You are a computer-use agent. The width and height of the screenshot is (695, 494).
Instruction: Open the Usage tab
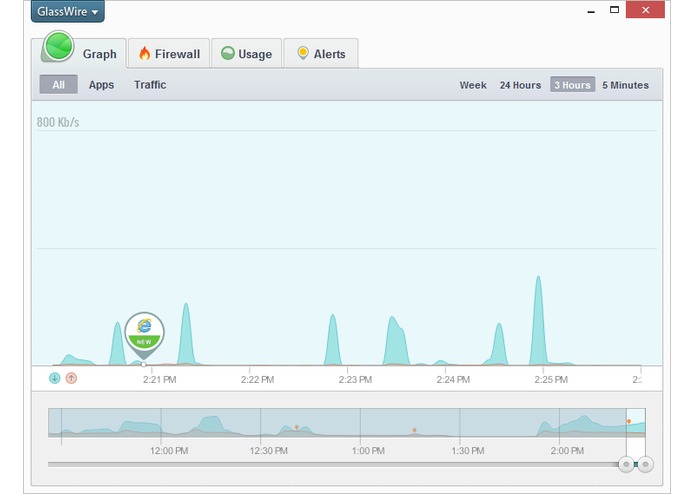tap(246, 54)
